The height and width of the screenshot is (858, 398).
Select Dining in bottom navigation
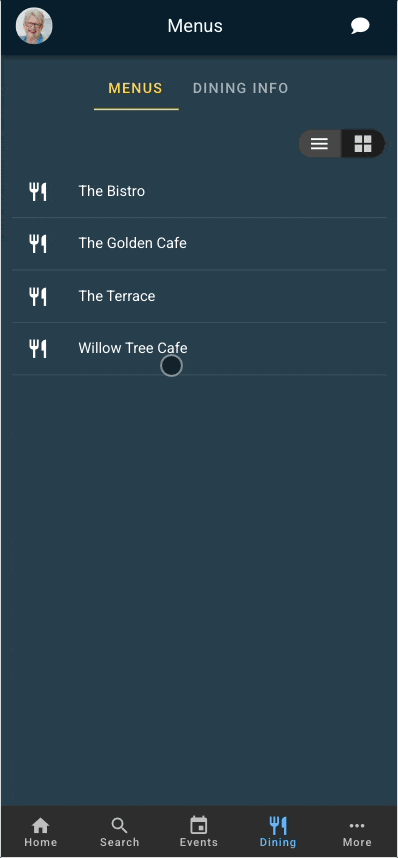(x=278, y=832)
